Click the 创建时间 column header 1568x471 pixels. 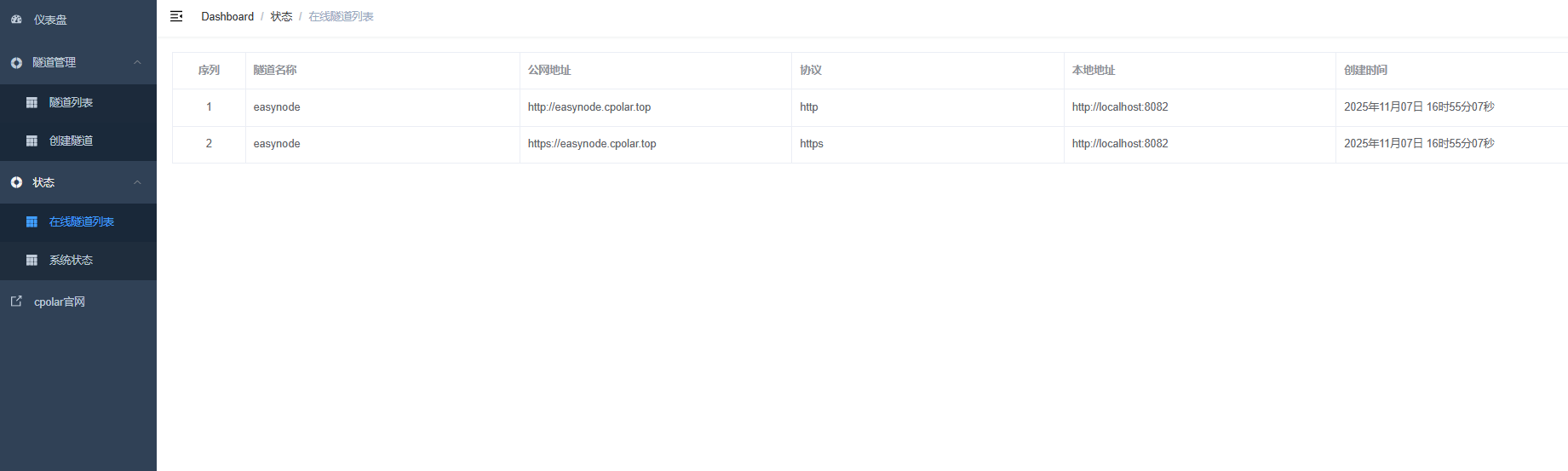click(x=1365, y=70)
